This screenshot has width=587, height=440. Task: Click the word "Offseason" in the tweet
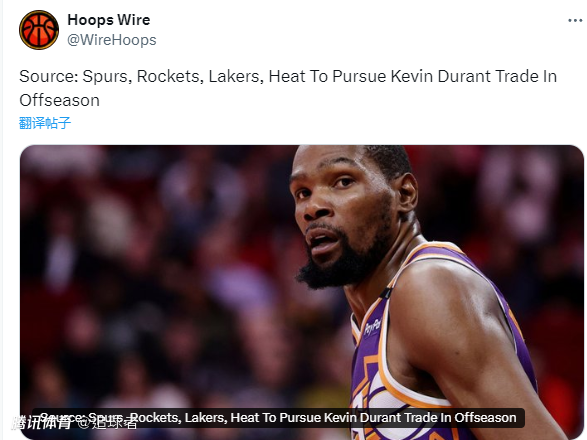click(60, 100)
